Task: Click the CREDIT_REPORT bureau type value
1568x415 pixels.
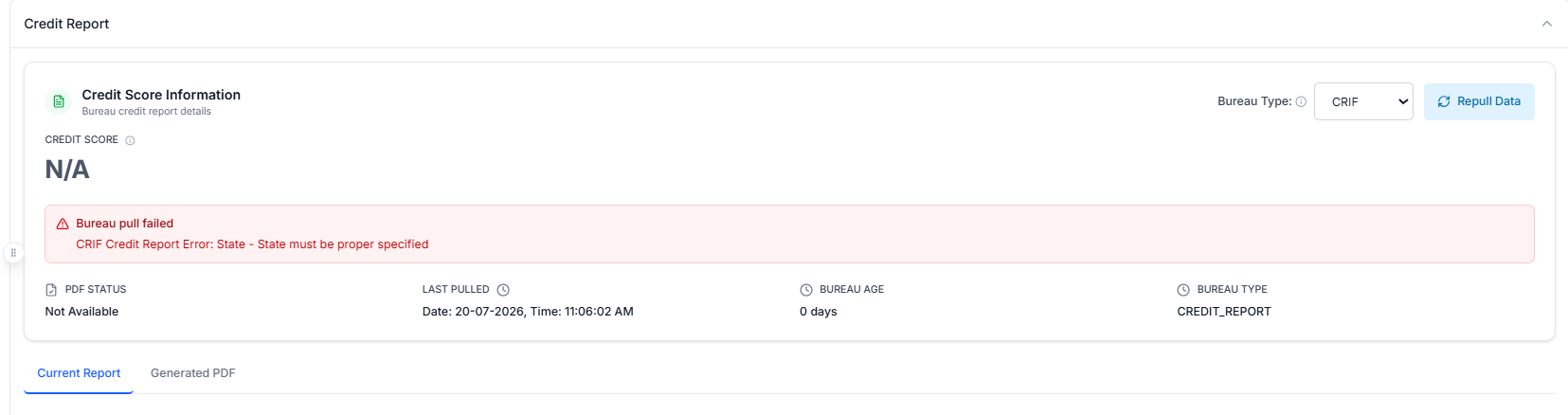Action: [1224, 312]
